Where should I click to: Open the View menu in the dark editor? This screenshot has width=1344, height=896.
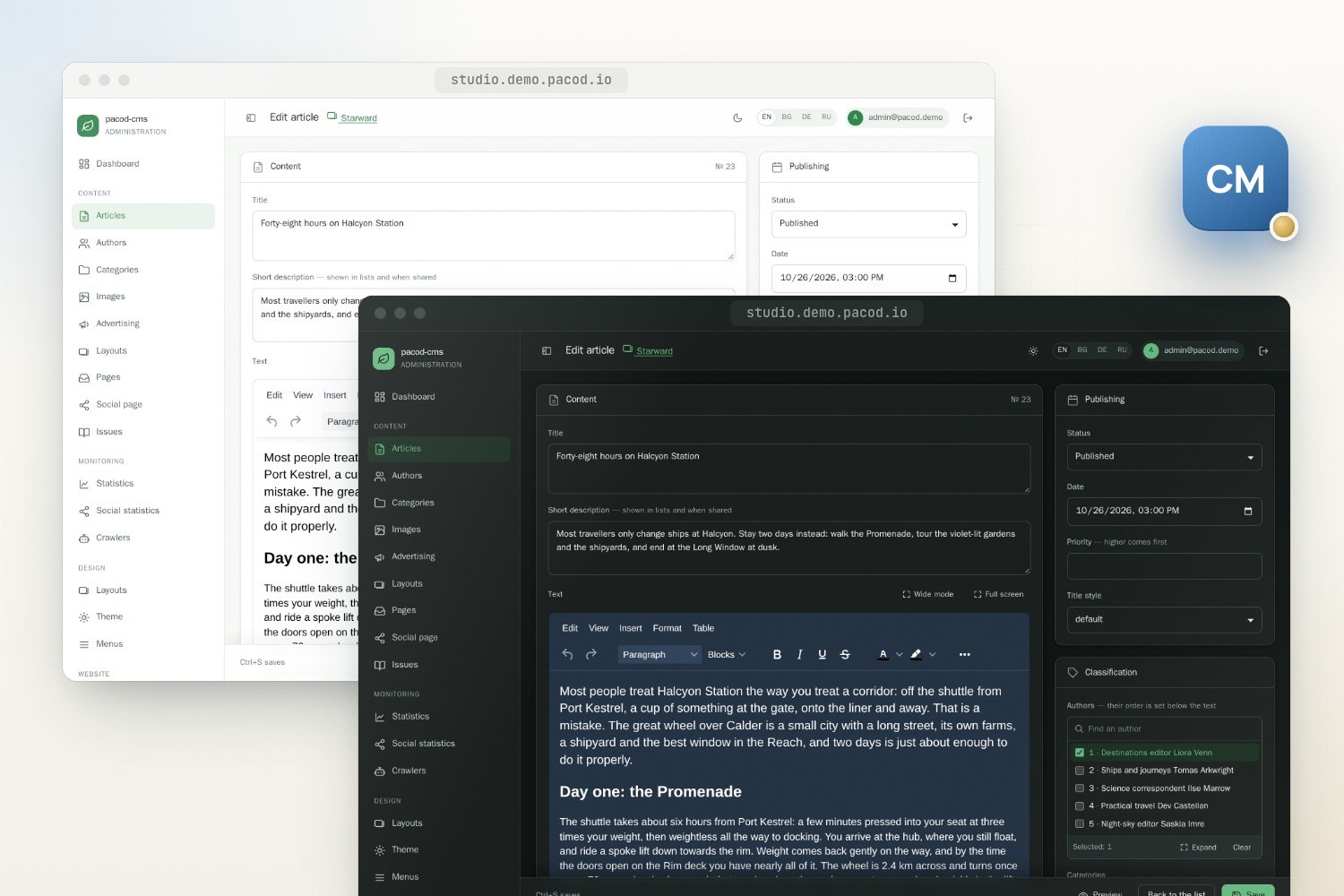(599, 628)
